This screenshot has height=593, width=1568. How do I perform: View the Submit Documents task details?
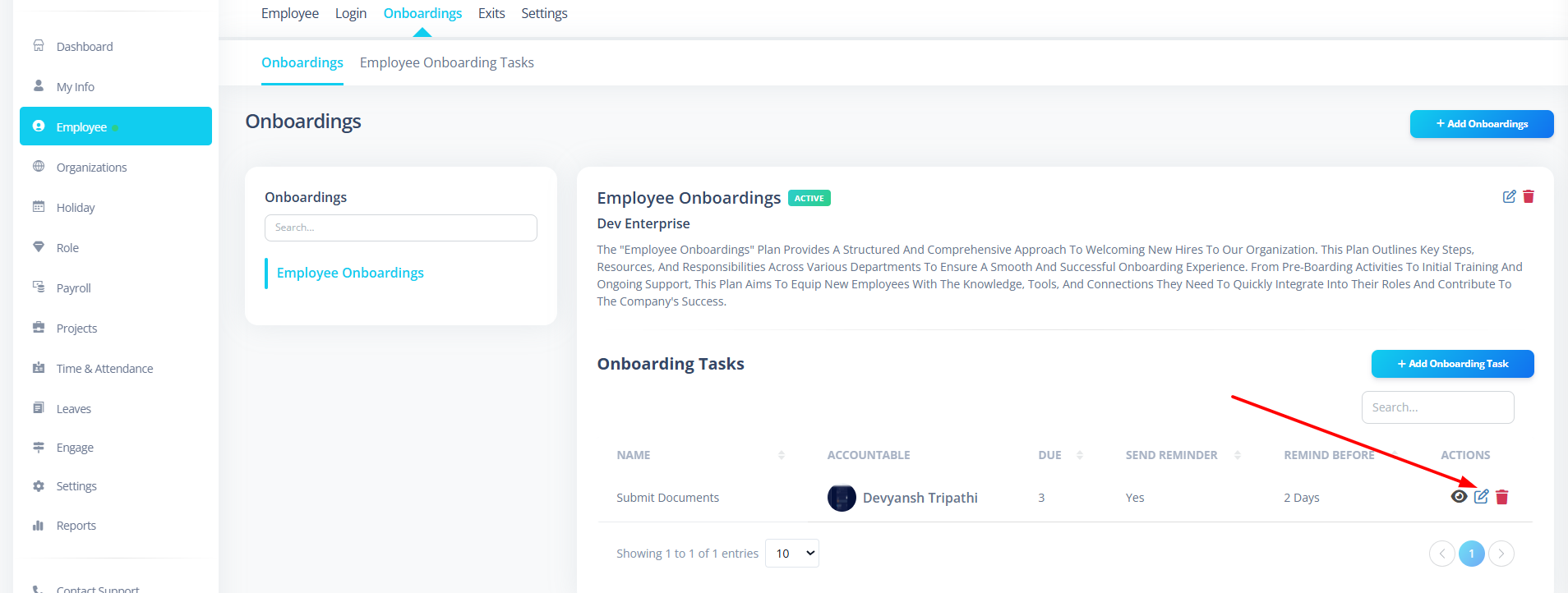coord(1460,496)
